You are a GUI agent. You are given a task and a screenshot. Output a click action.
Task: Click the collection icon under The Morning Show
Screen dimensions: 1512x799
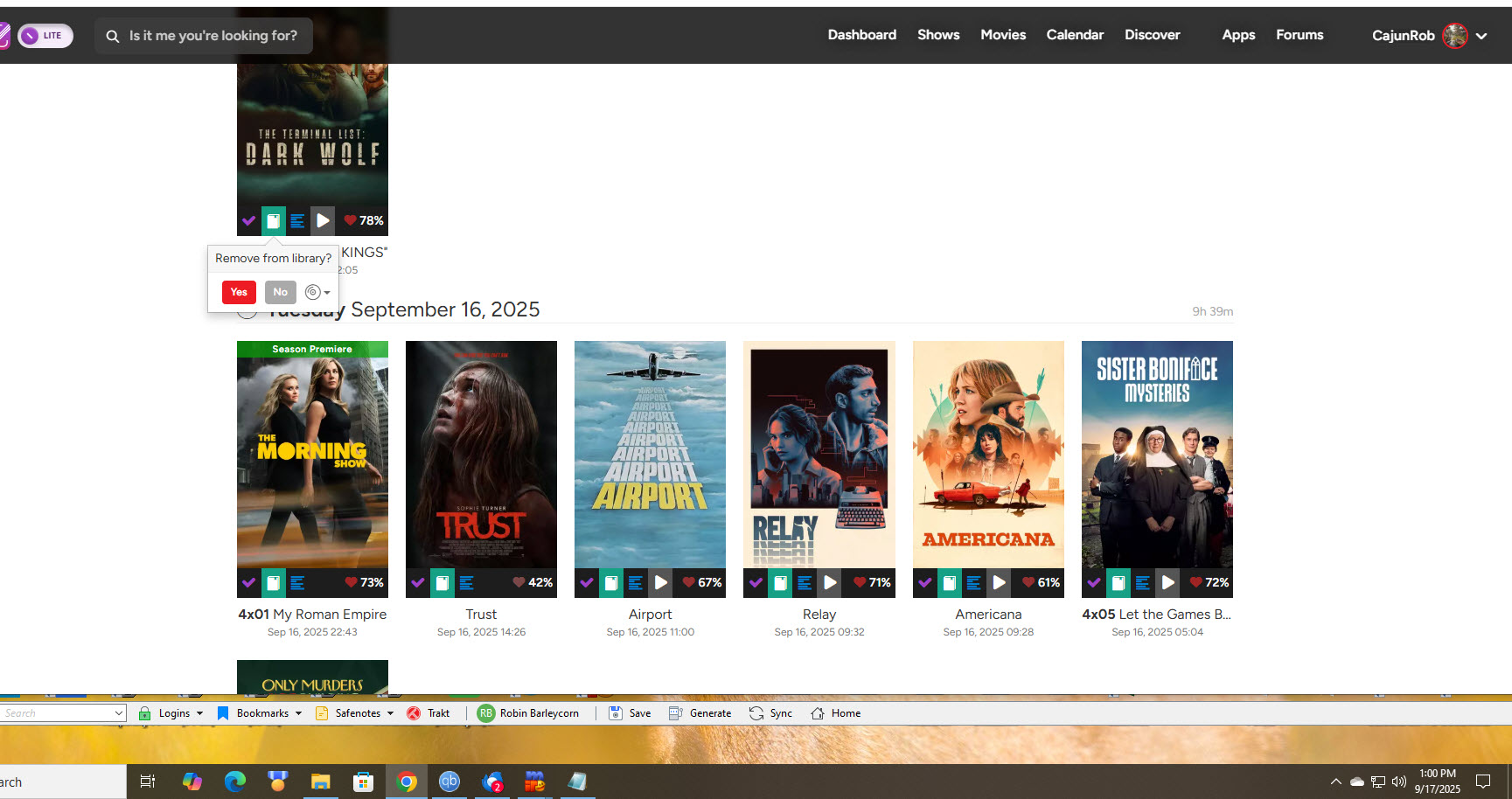[274, 583]
